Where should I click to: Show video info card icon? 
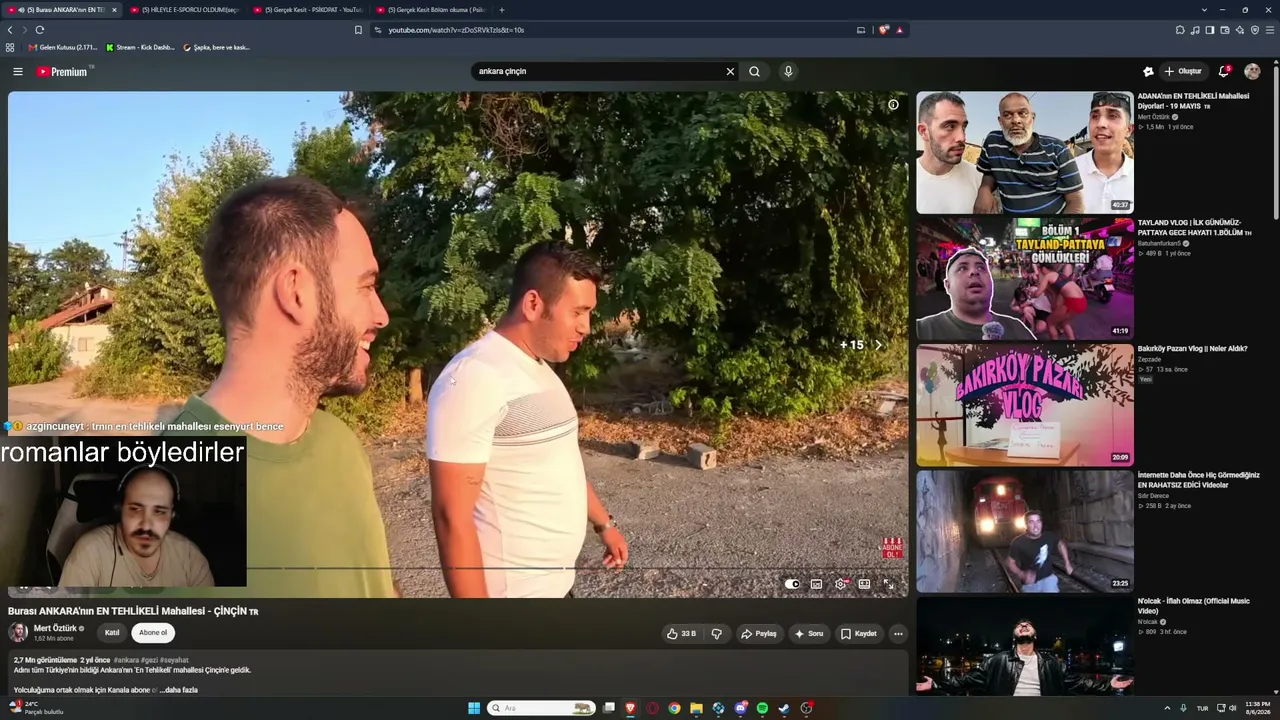(x=893, y=104)
